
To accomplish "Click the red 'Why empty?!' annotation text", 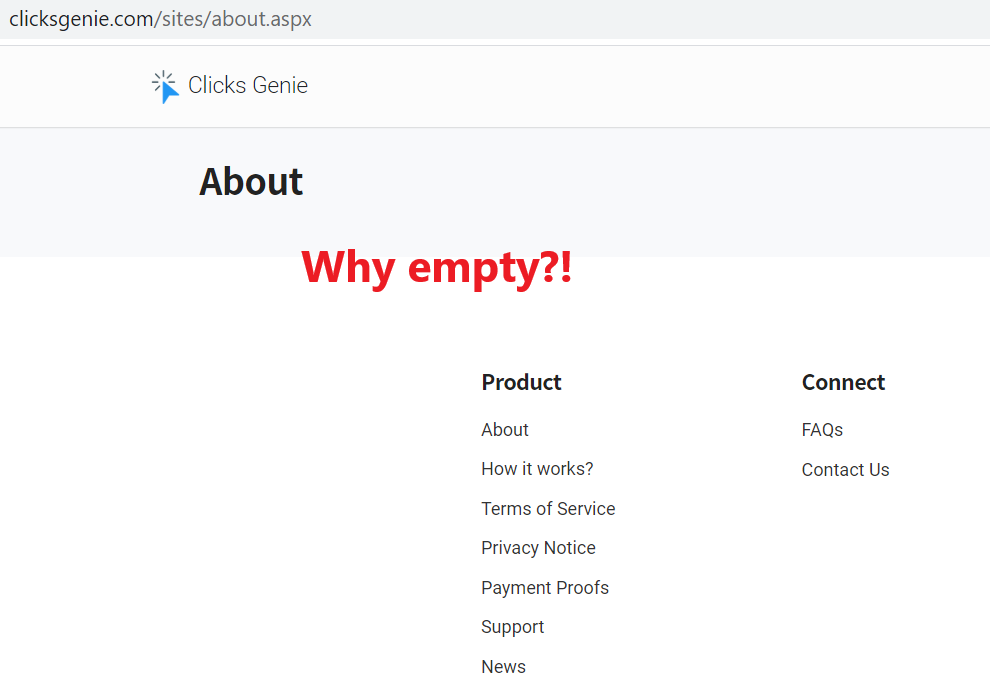I will tap(437, 268).
